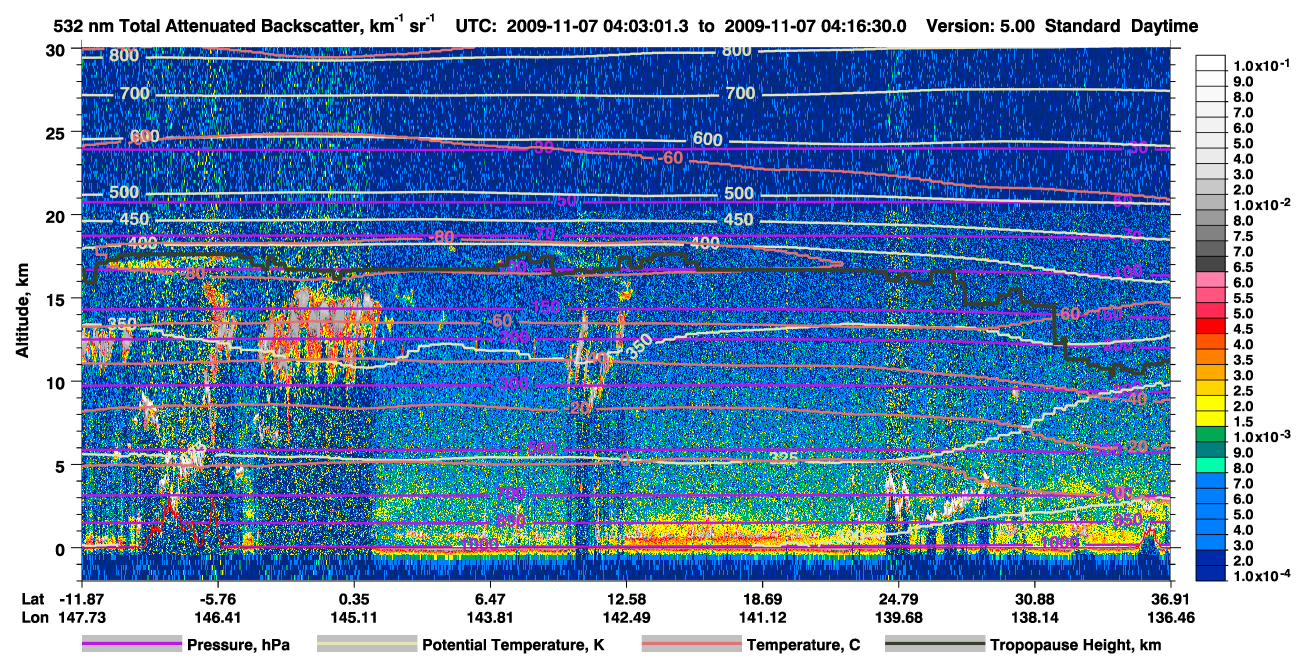The height and width of the screenshot is (667, 1300).
Task: Click the 1.0x10-2 colorbar label
Action: 1263,204
